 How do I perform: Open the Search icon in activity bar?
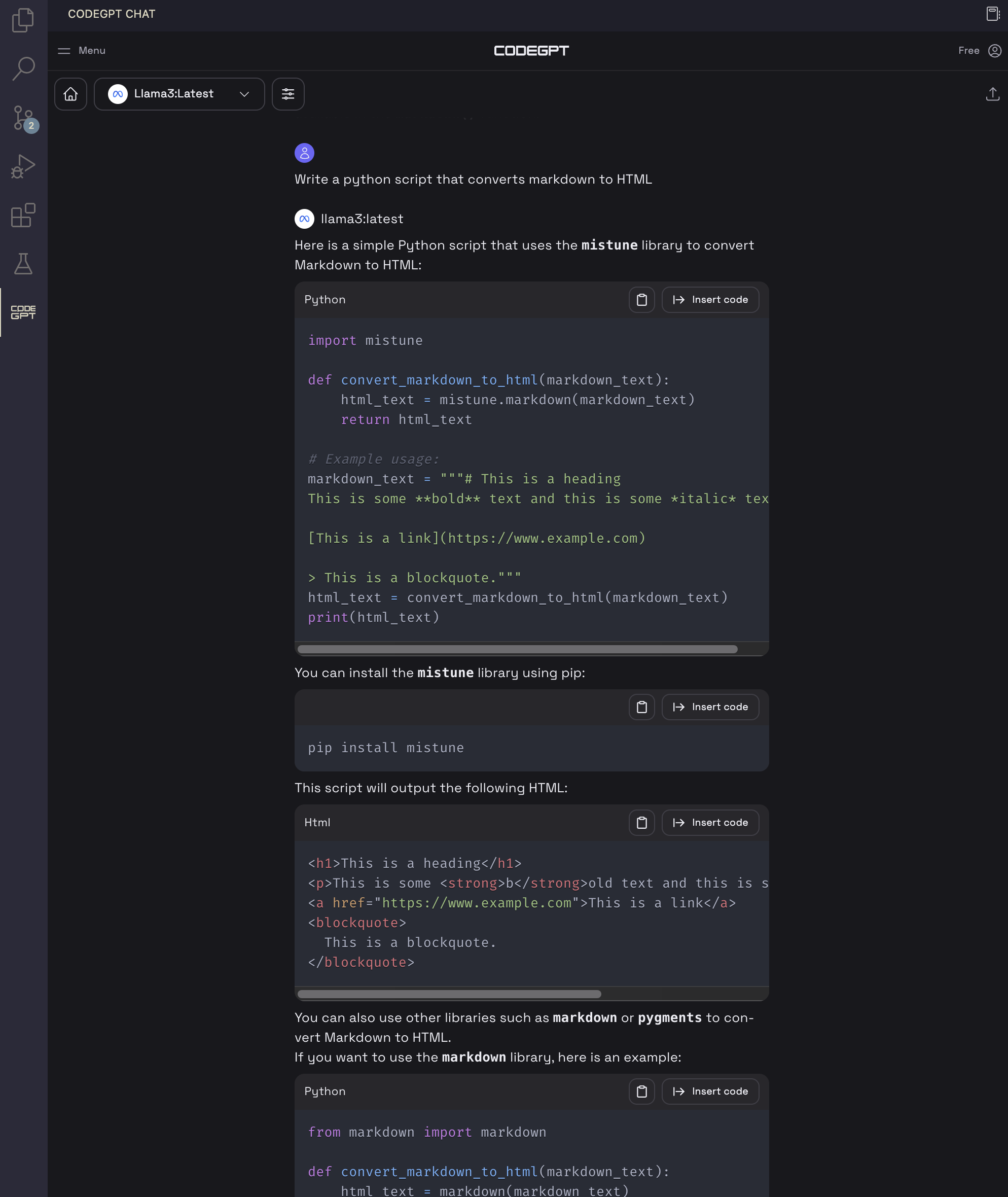coord(23,68)
